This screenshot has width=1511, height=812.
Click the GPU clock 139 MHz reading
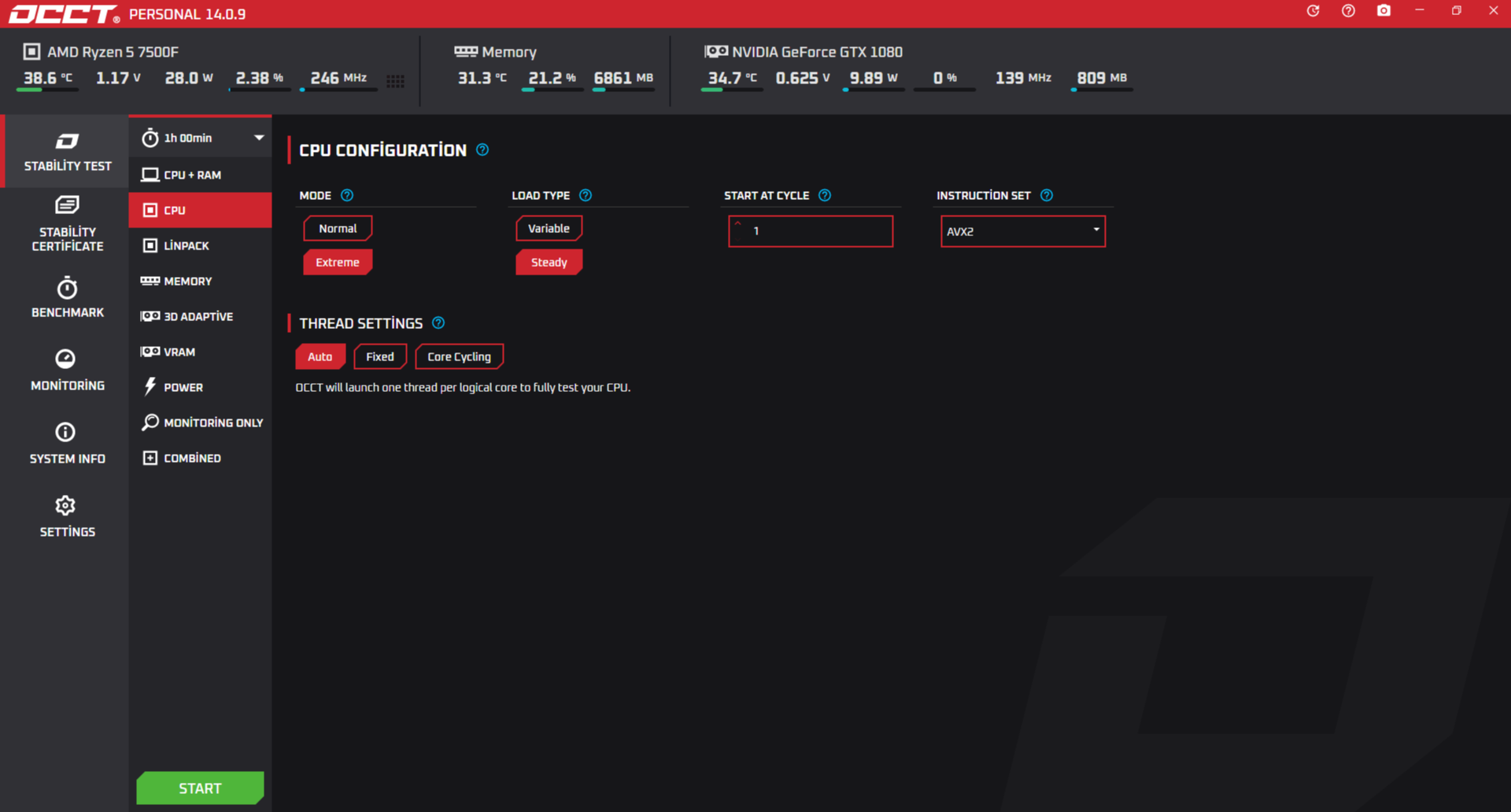click(1023, 78)
